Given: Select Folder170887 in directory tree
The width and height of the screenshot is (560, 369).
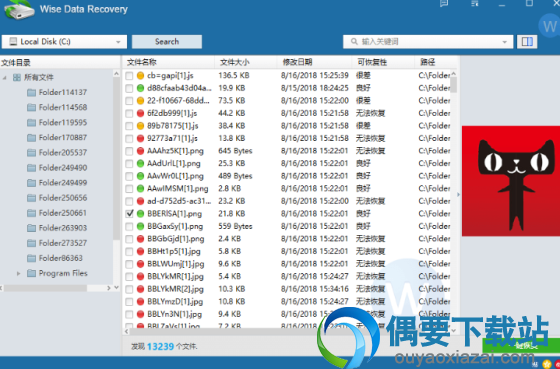Looking at the screenshot, I should [63, 138].
